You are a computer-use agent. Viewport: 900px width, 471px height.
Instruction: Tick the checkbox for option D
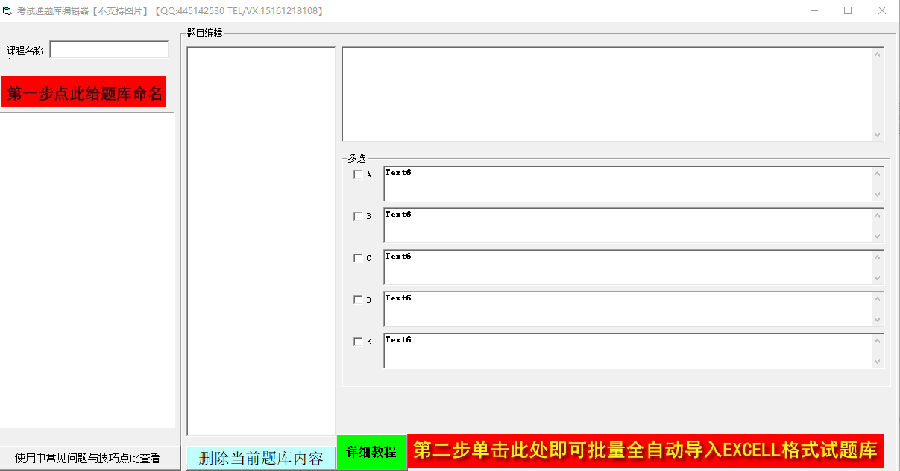[358, 299]
